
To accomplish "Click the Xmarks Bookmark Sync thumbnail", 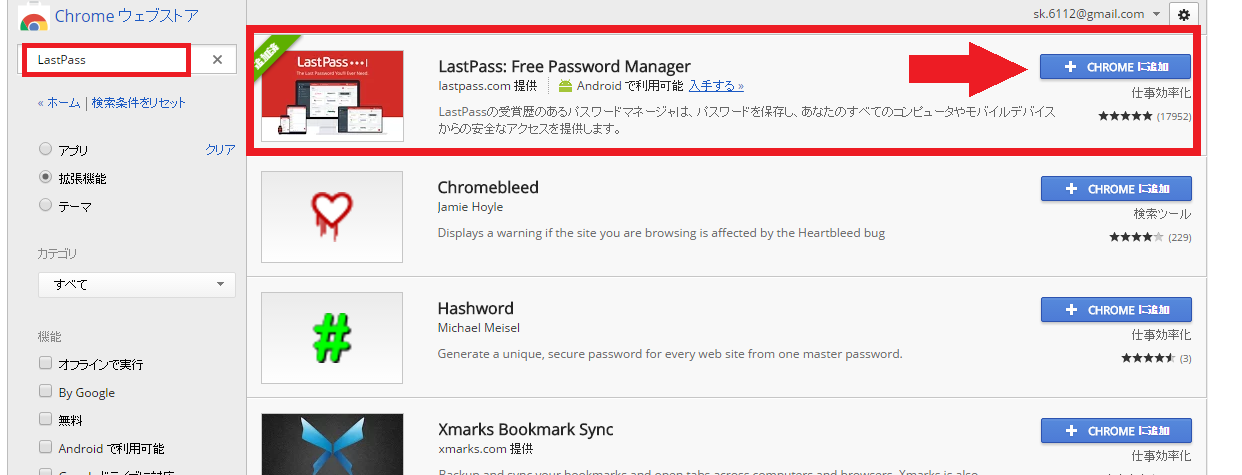I will pos(332,444).
